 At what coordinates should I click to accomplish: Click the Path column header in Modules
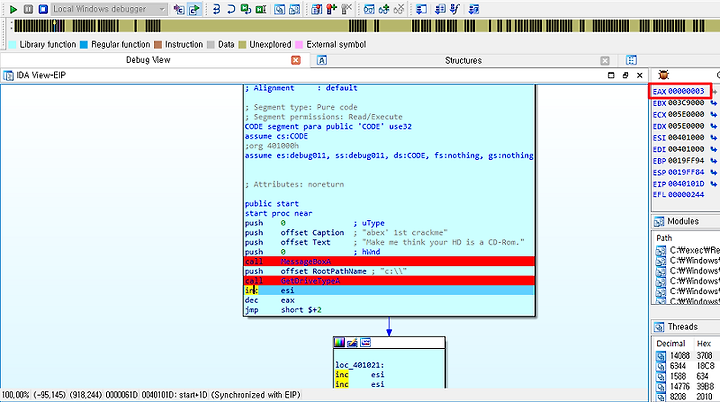click(664, 238)
